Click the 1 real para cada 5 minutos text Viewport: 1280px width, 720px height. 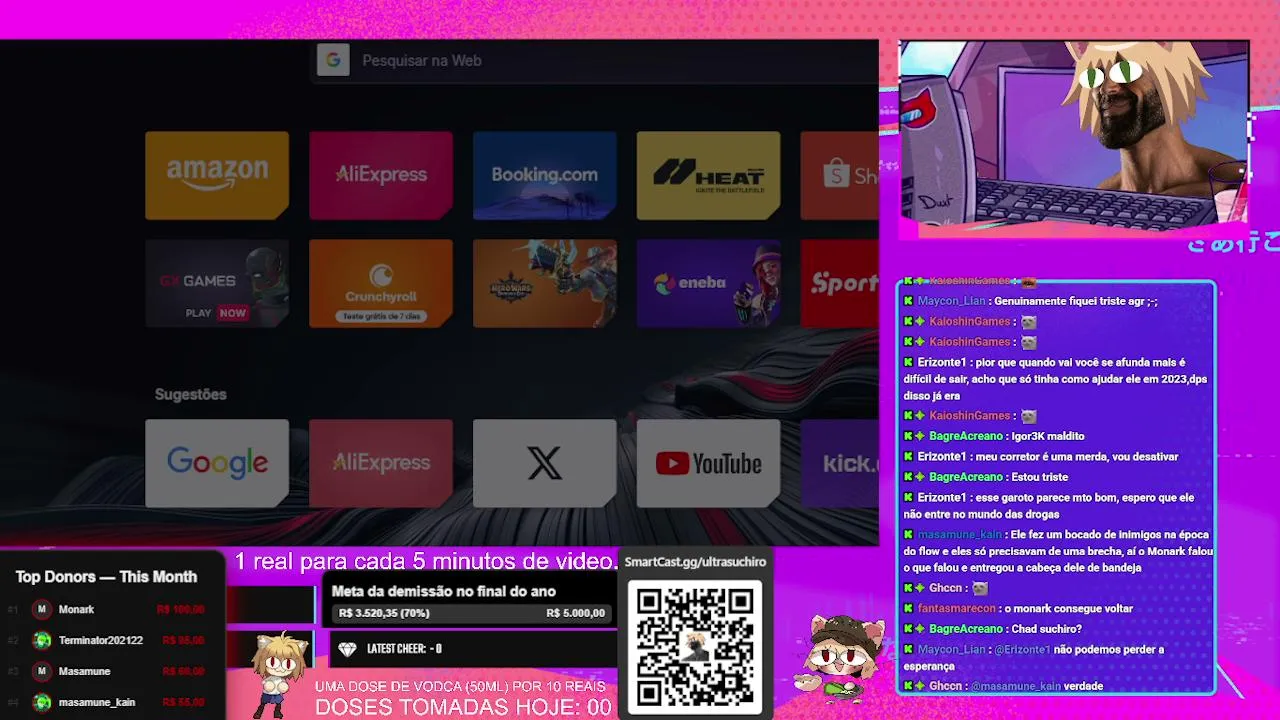point(426,561)
